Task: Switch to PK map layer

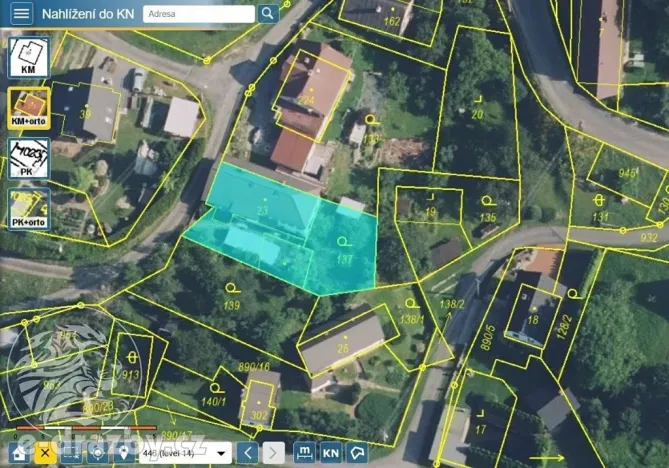Action: pos(28,158)
